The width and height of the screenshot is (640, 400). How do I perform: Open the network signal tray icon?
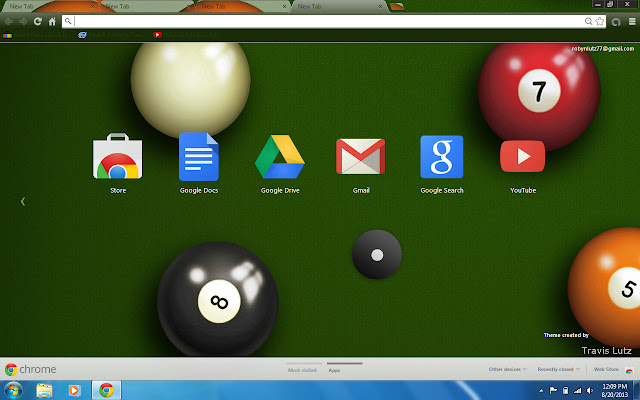click(x=578, y=391)
